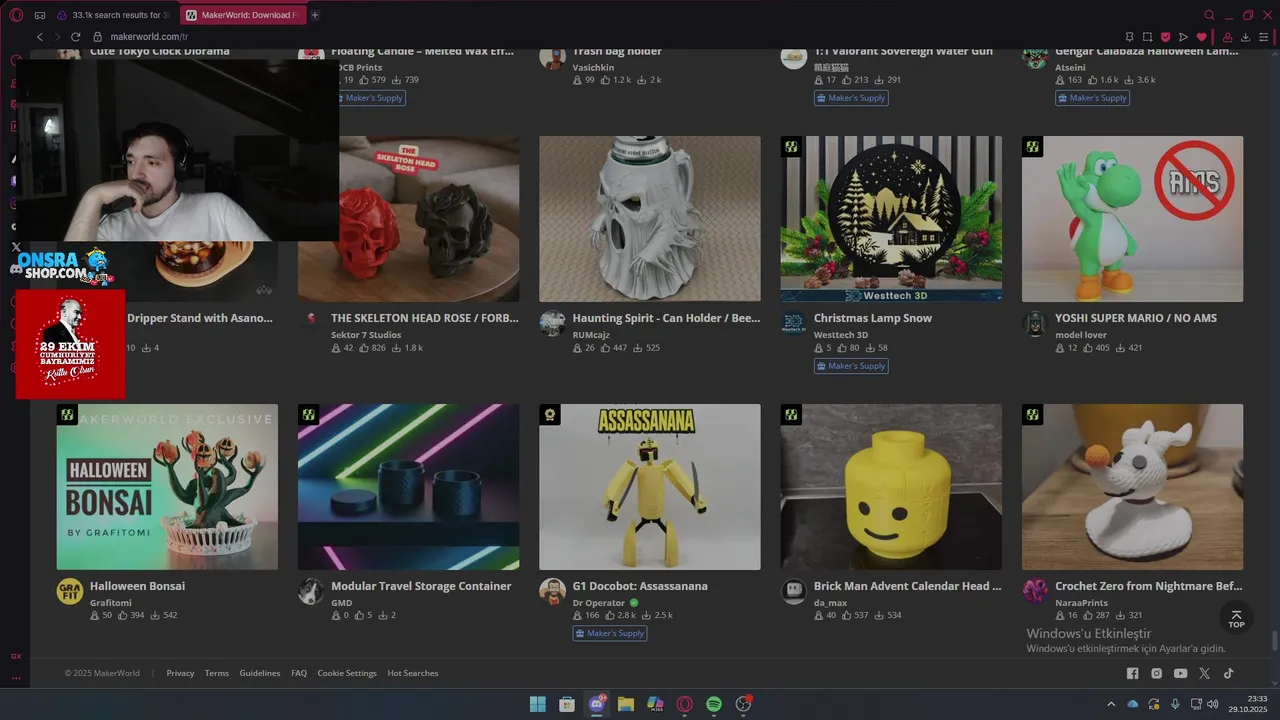Switch to the '33.1k search results' tab
Viewport: 1280px width, 720px height.
pyautogui.click(x=113, y=15)
